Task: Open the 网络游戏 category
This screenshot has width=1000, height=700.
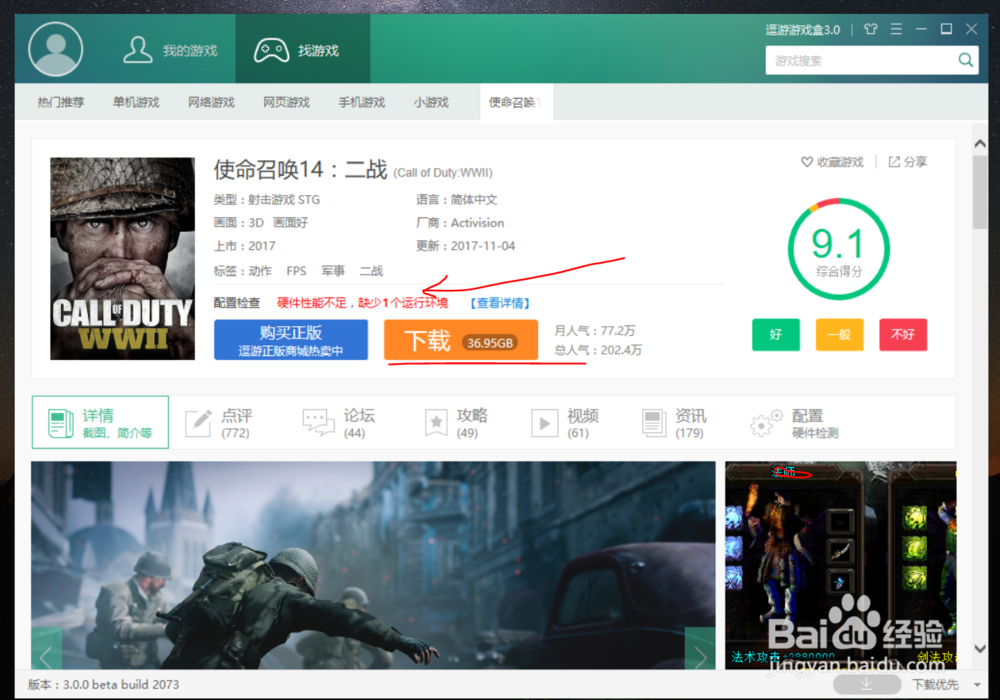Action: (x=211, y=102)
